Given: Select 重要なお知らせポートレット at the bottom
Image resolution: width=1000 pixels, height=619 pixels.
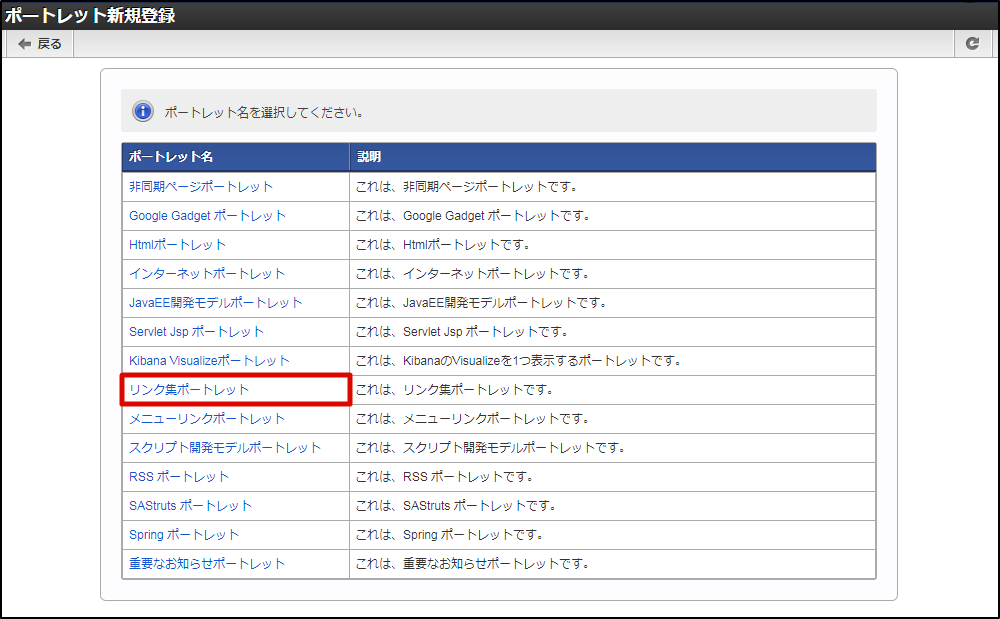Looking at the screenshot, I should click(204, 563).
